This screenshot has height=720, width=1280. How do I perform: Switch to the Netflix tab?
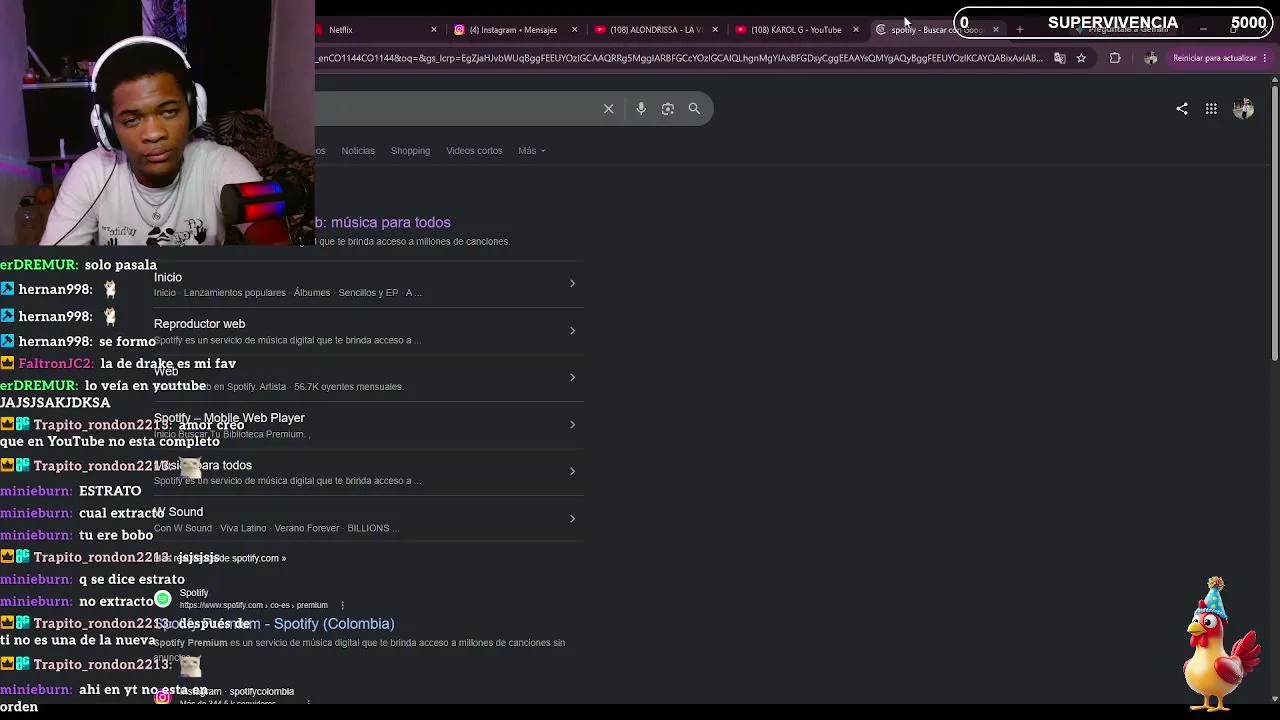click(x=375, y=30)
